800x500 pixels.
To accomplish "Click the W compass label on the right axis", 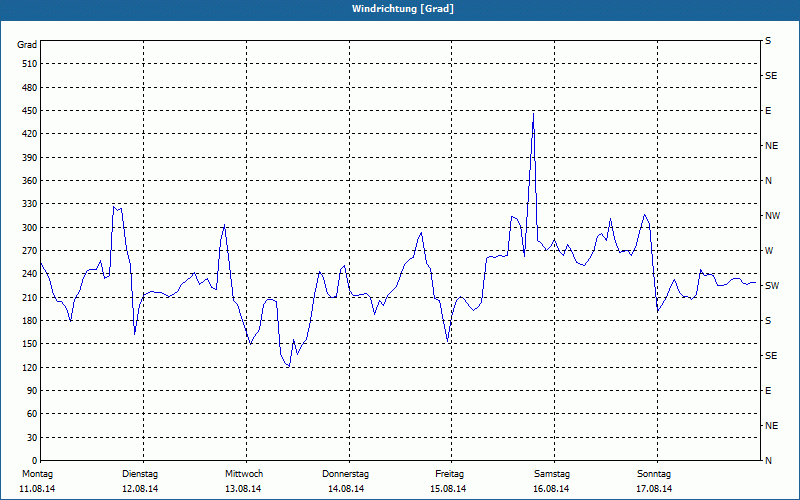I will click(x=769, y=251).
